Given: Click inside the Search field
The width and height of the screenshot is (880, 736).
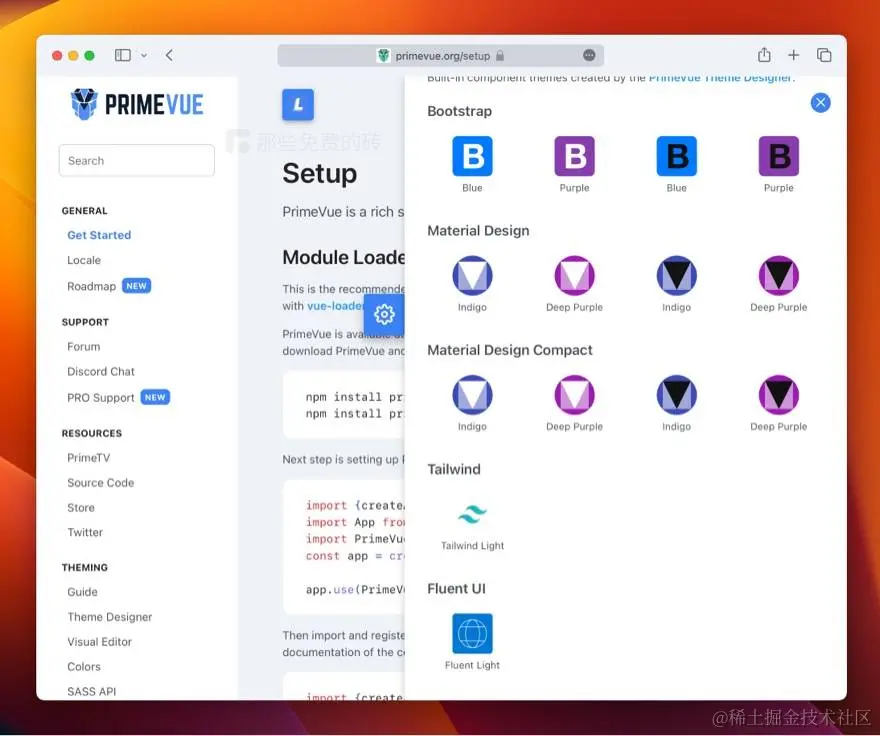Looking at the screenshot, I should pyautogui.click(x=136, y=160).
